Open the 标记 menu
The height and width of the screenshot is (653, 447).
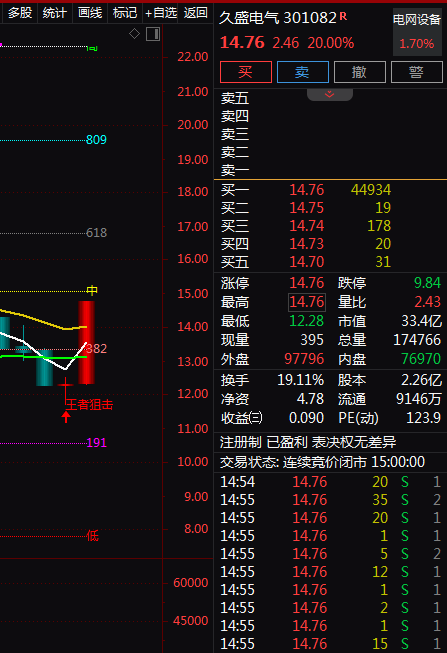pyautogui.click(x=125, y=13)
